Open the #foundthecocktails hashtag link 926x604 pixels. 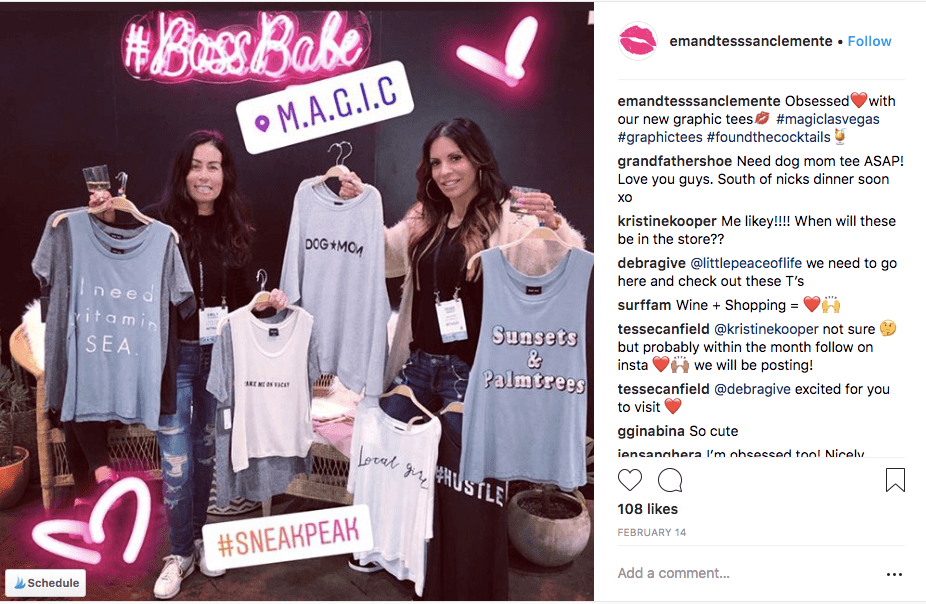coord(768,138)
